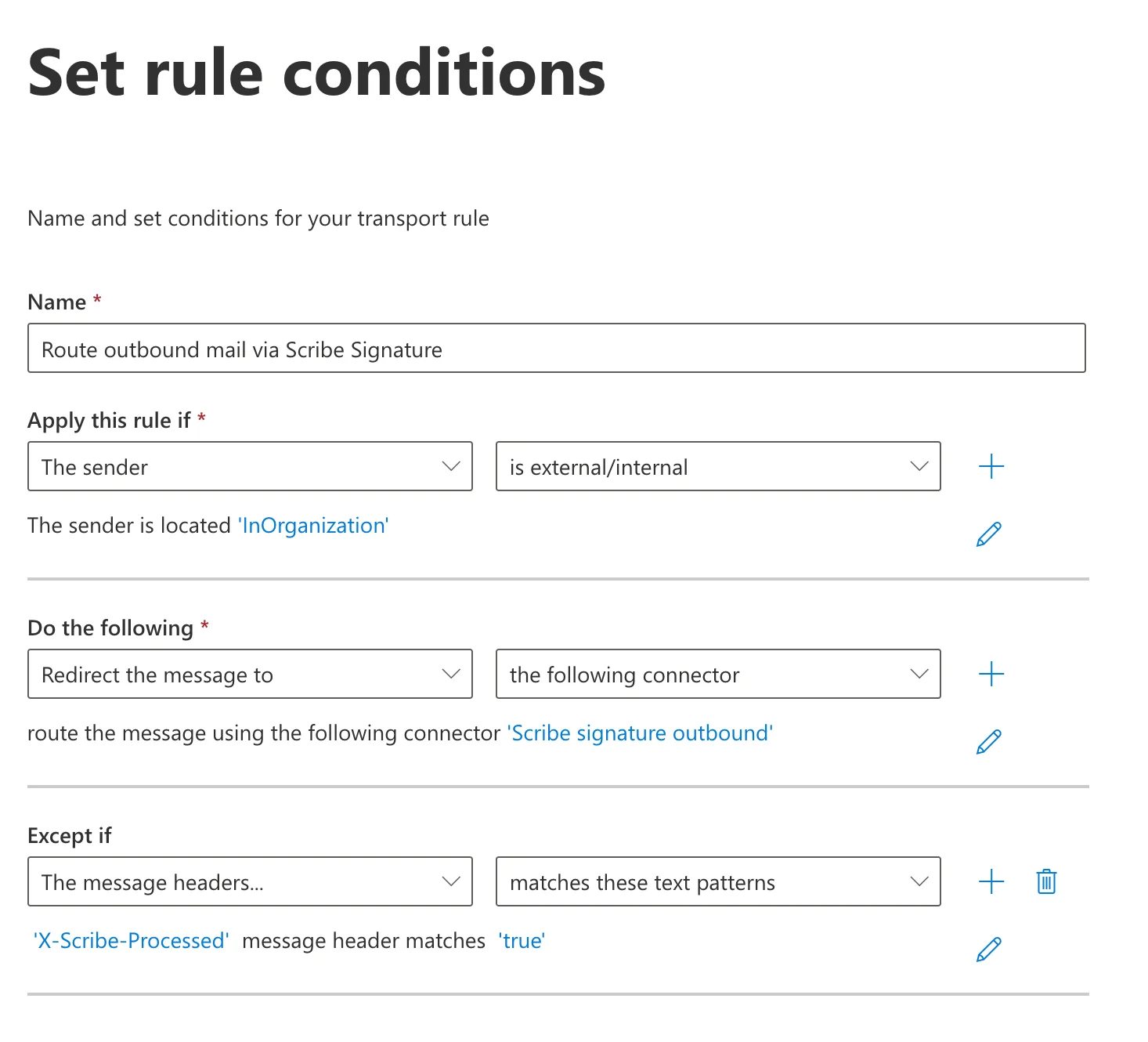Click the chevron arrow on 'The sender' dropdown
The height and width of the screenshot is (1042, 1148).
click(x=451, y=467)
